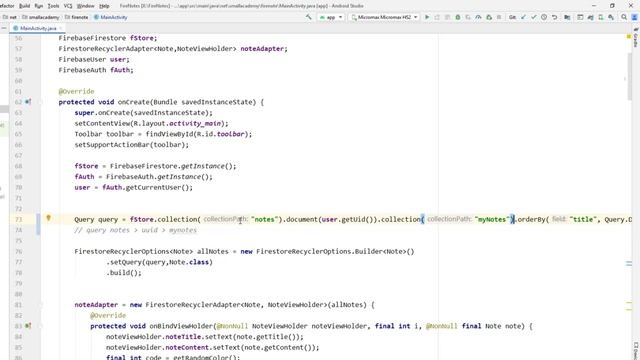Viewport: 640px width, 360px height.
Task: Collapse the noteAdapter anonymous class fold marker
Action: [x=41, y=304]
